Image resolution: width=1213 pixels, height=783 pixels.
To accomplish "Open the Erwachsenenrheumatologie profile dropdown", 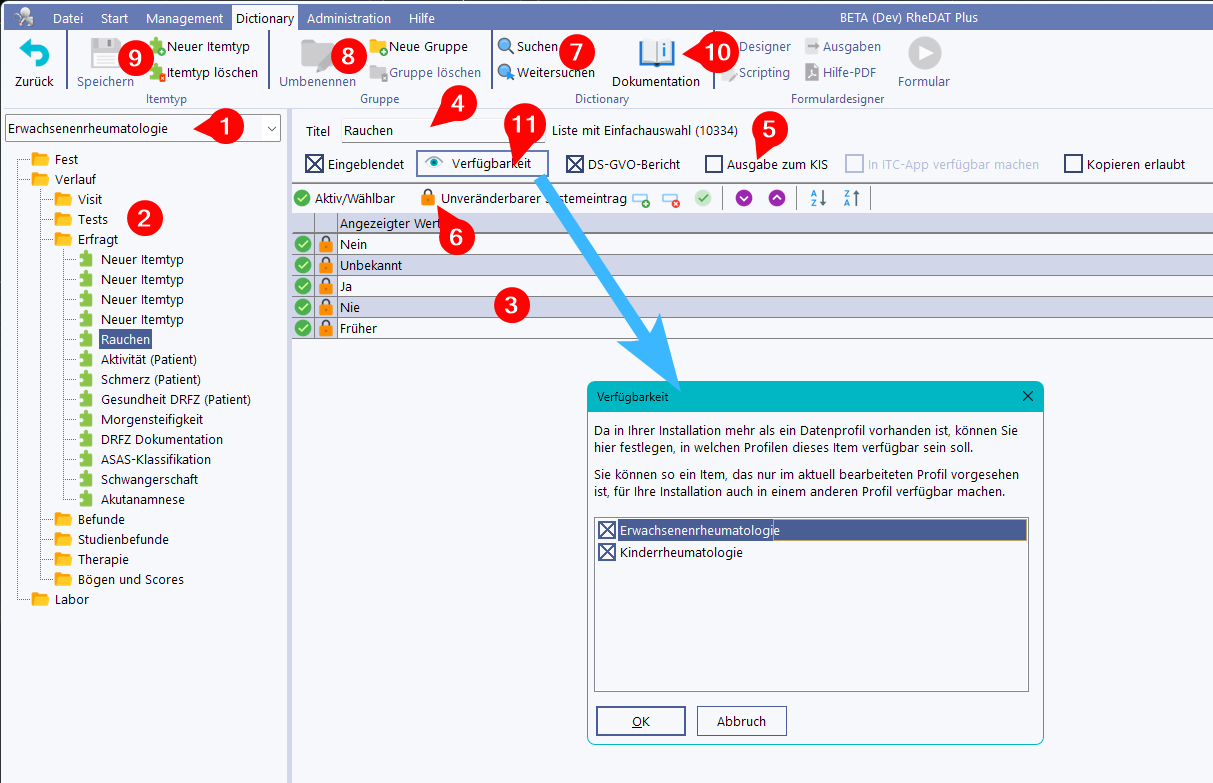I will coord(272,128).
